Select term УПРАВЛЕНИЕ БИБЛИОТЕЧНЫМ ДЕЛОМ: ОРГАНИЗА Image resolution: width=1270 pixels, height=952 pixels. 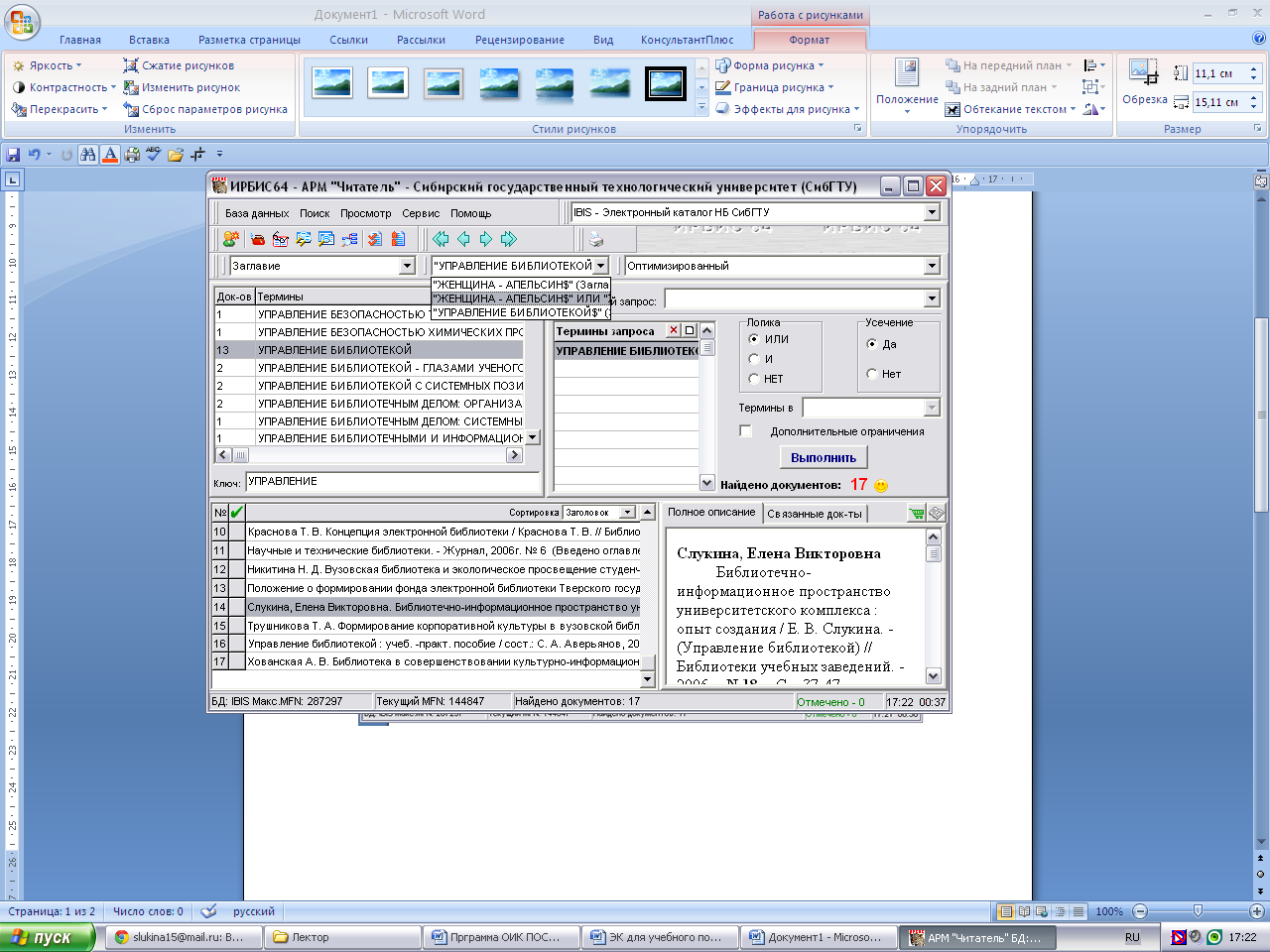pos(369,404)
